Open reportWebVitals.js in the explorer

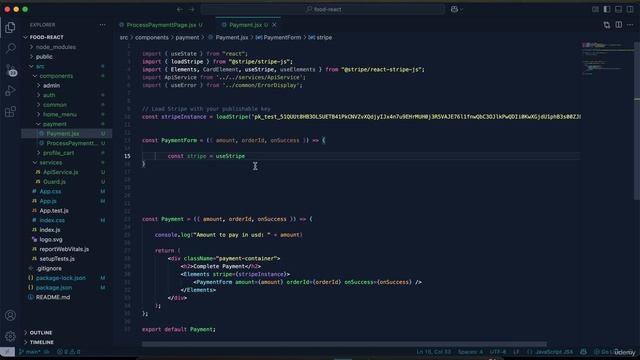coord(64,249)
